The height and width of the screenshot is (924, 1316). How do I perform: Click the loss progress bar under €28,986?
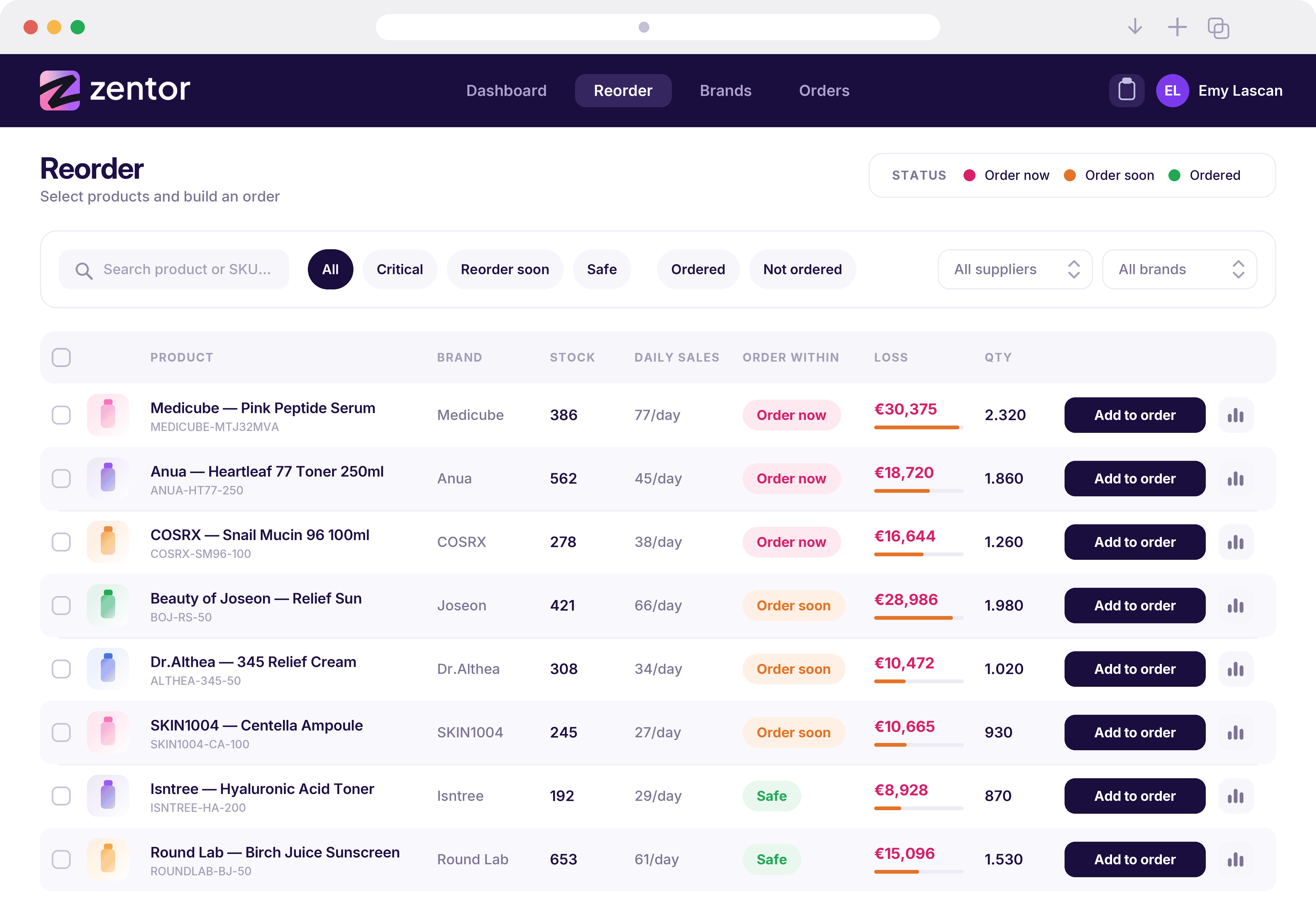click(x=919, y=618)
